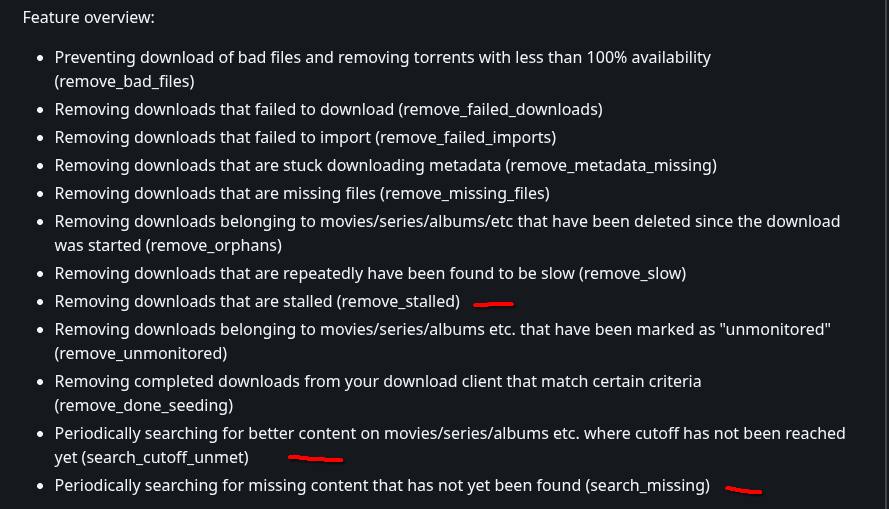Image resolution: width=889 pixels, height=509 pixels.
Task: Click "Removing downloads belonging to" deleted-media line
Action: (447, 221)
